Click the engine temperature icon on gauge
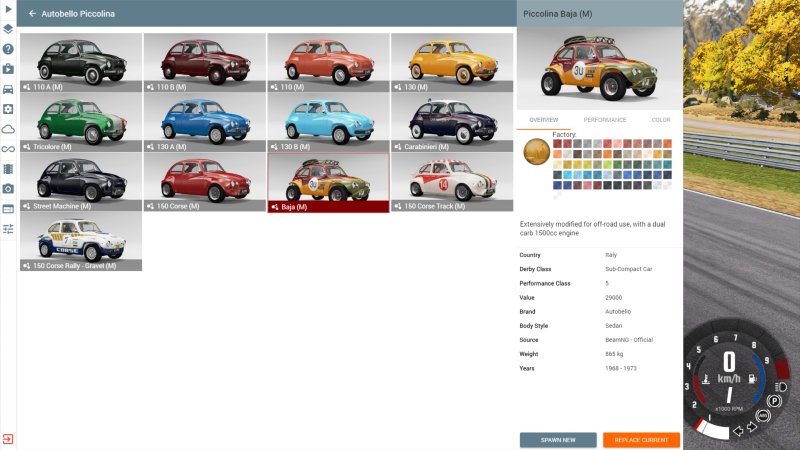This screenshot has width=800, height=450. (x=706, y=379)
